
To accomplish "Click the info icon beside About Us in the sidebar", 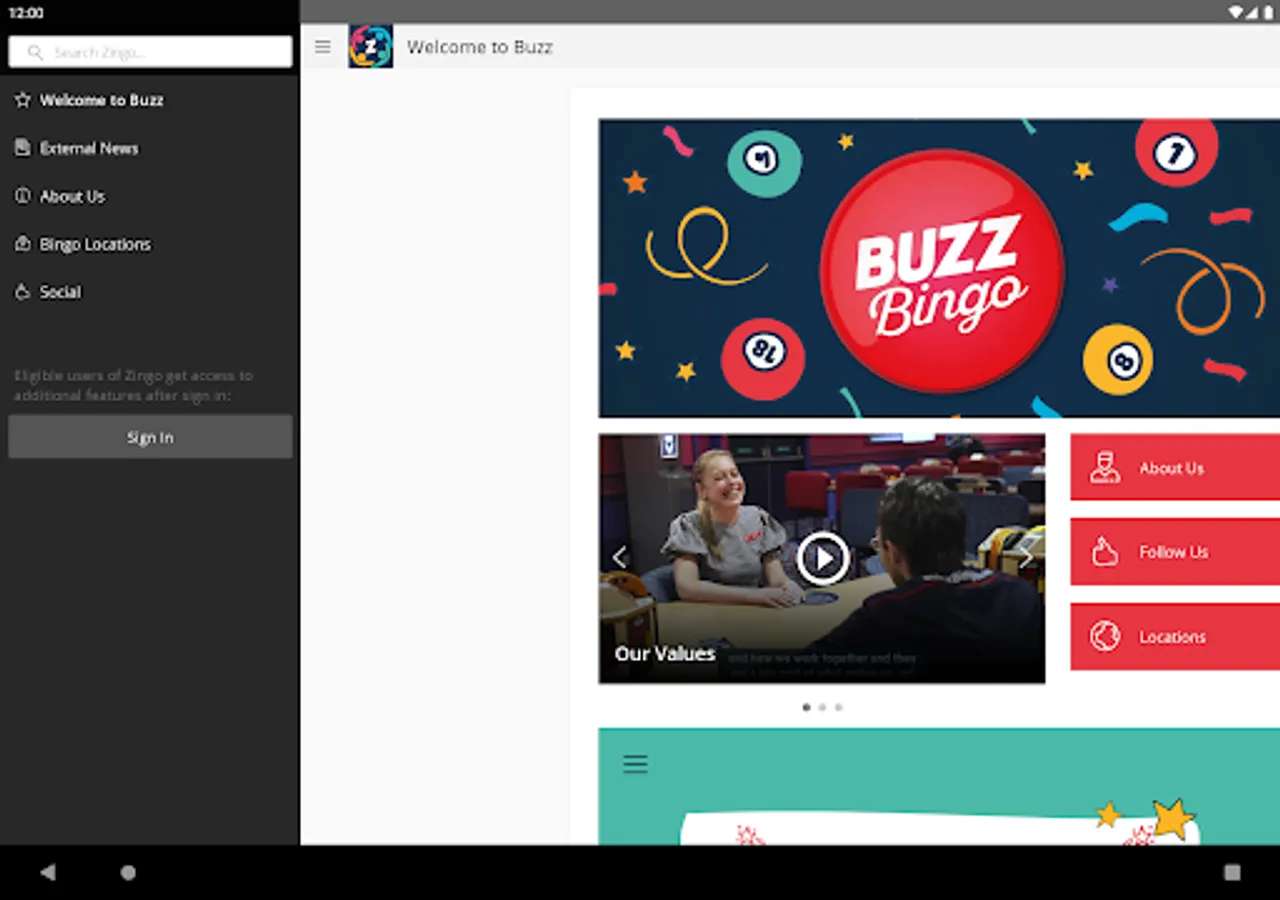I will click(x=23, y=196).
